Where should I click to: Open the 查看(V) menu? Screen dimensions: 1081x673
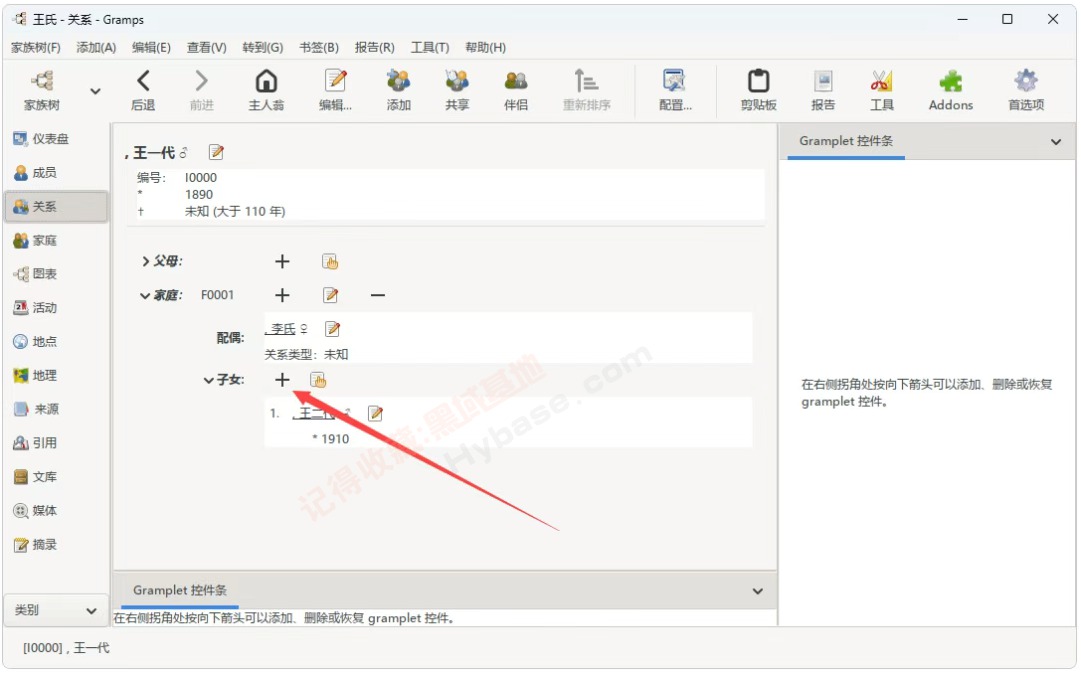click(x=206, y=48)
